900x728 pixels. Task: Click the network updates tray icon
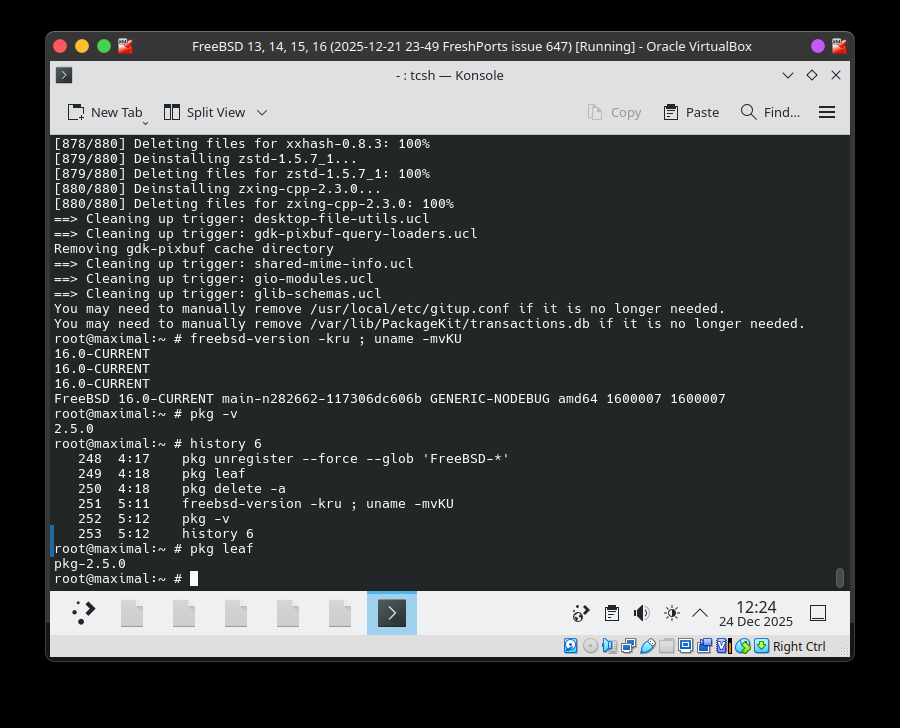pyautogui.click(x=581, y=613)
